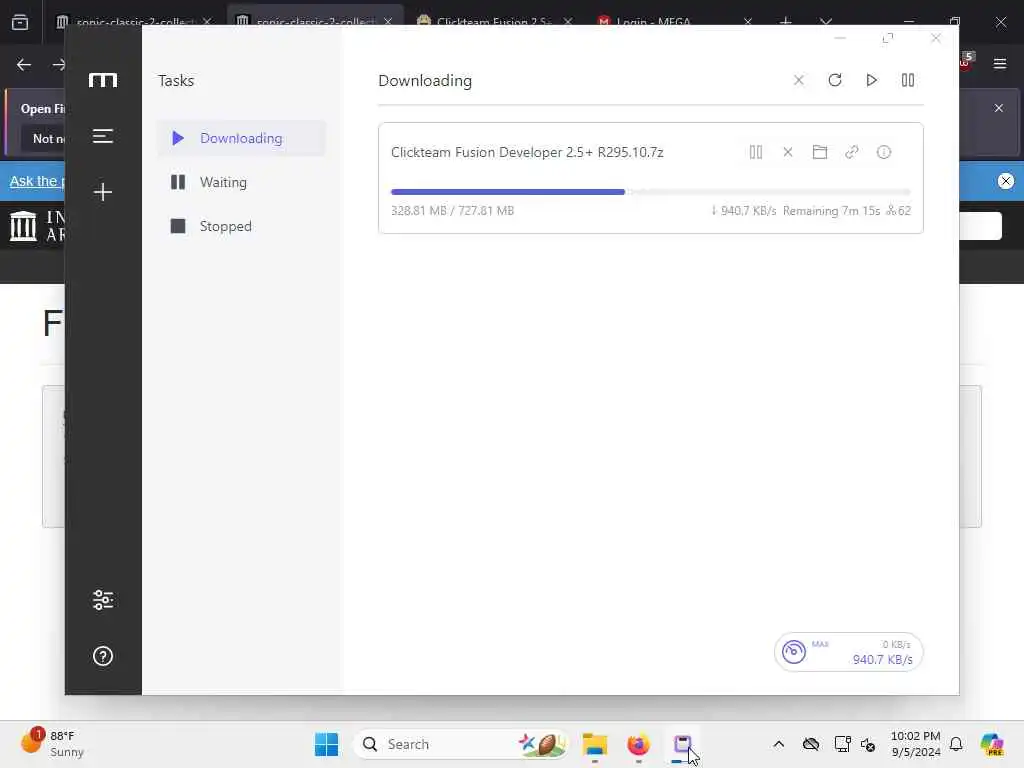Select the Stopped tasks category

[x=241, y=226]
